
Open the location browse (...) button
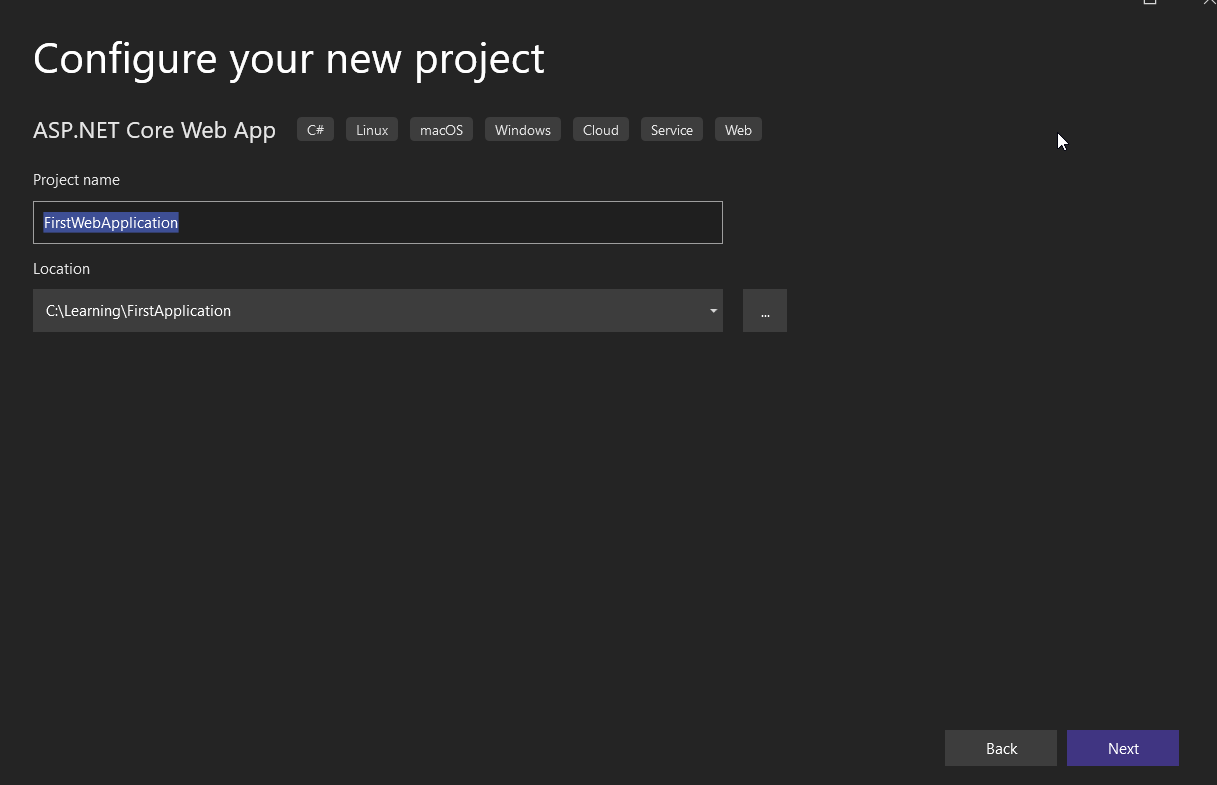(765, 311)
